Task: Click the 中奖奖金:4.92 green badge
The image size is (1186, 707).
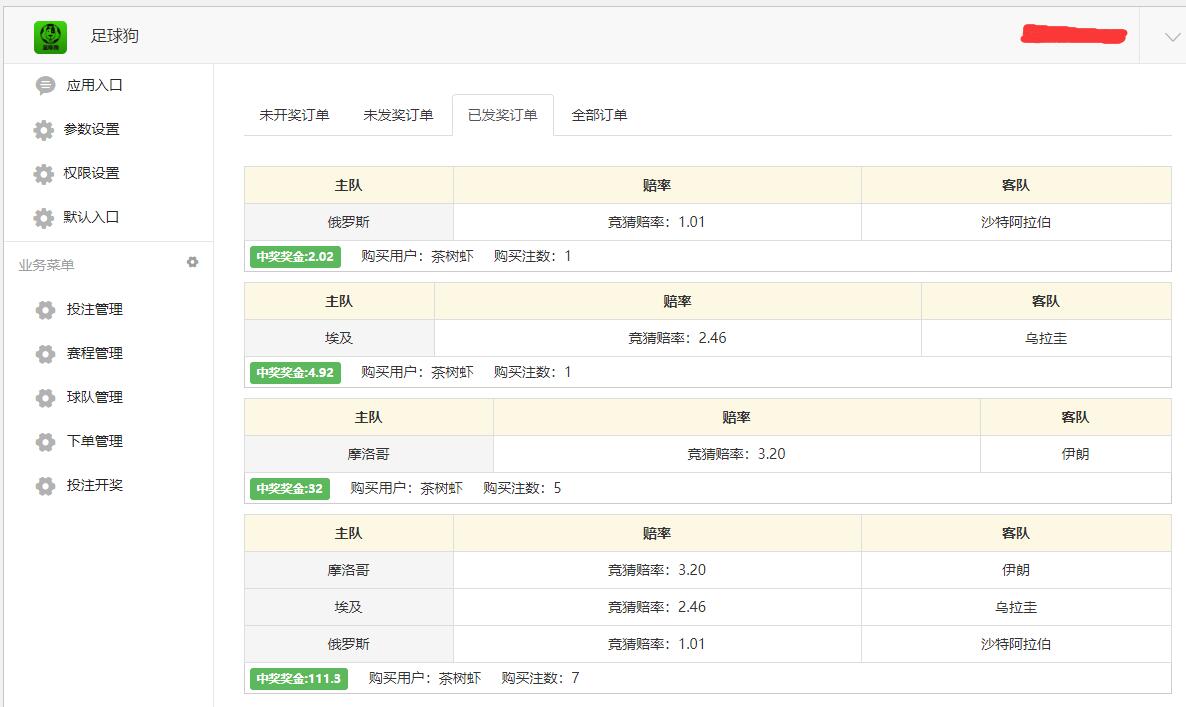Action: click(x=295, y=372)
